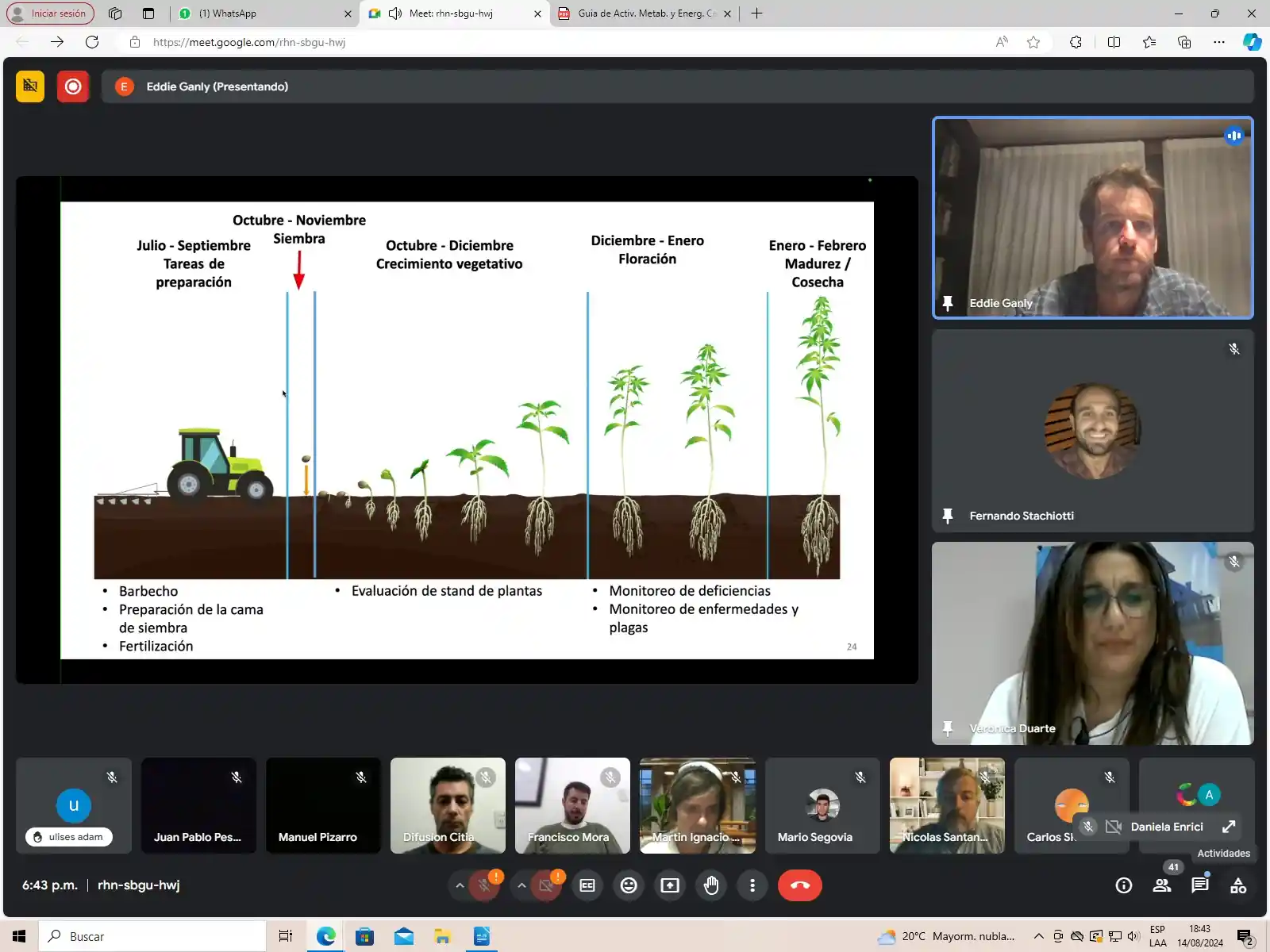1270x952 pixels.
Task: Raise hand in the meeting
Action: click(711, 885)
